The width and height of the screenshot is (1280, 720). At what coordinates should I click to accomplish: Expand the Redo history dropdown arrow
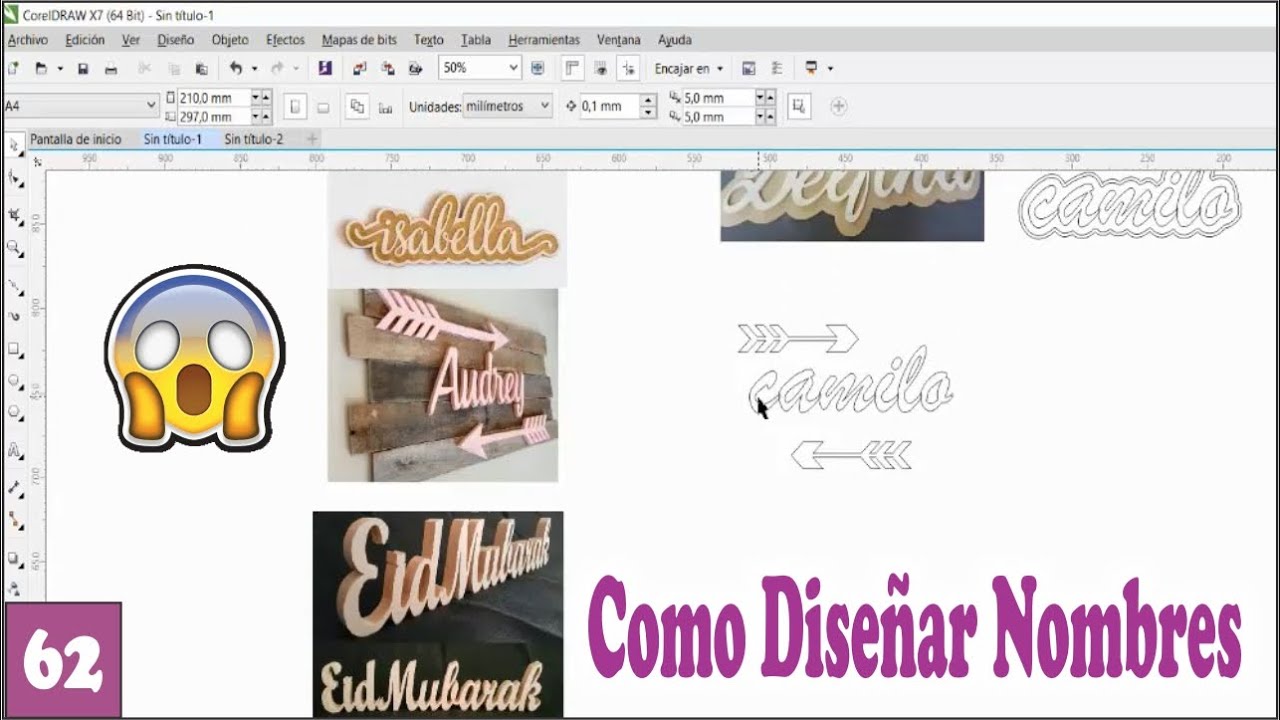point(295,68)
